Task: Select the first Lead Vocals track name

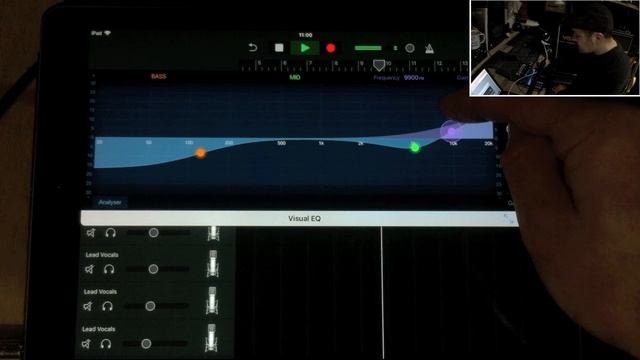Action: [x=102, y=255]
